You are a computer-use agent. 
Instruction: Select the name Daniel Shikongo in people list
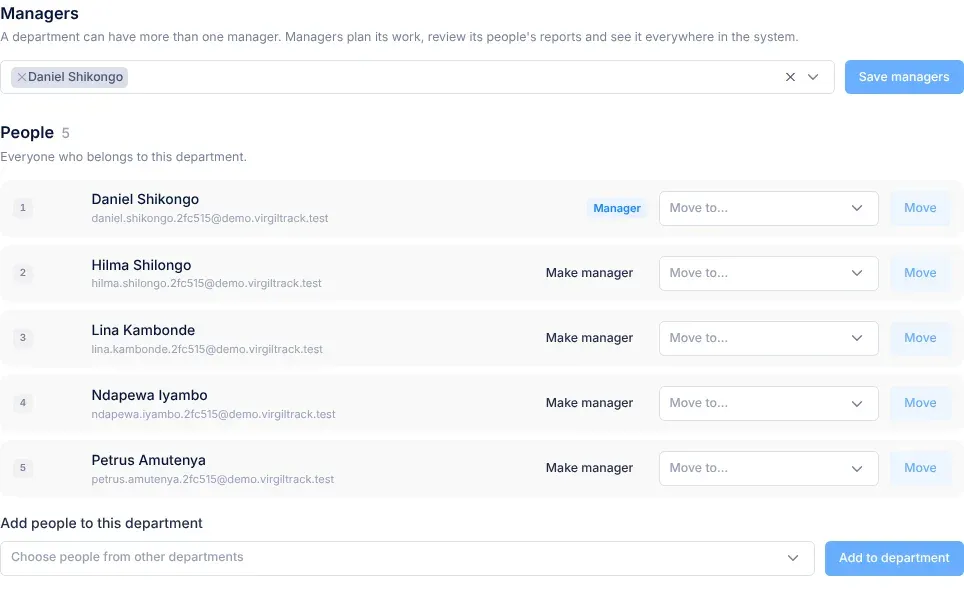(x=145, y=199)
